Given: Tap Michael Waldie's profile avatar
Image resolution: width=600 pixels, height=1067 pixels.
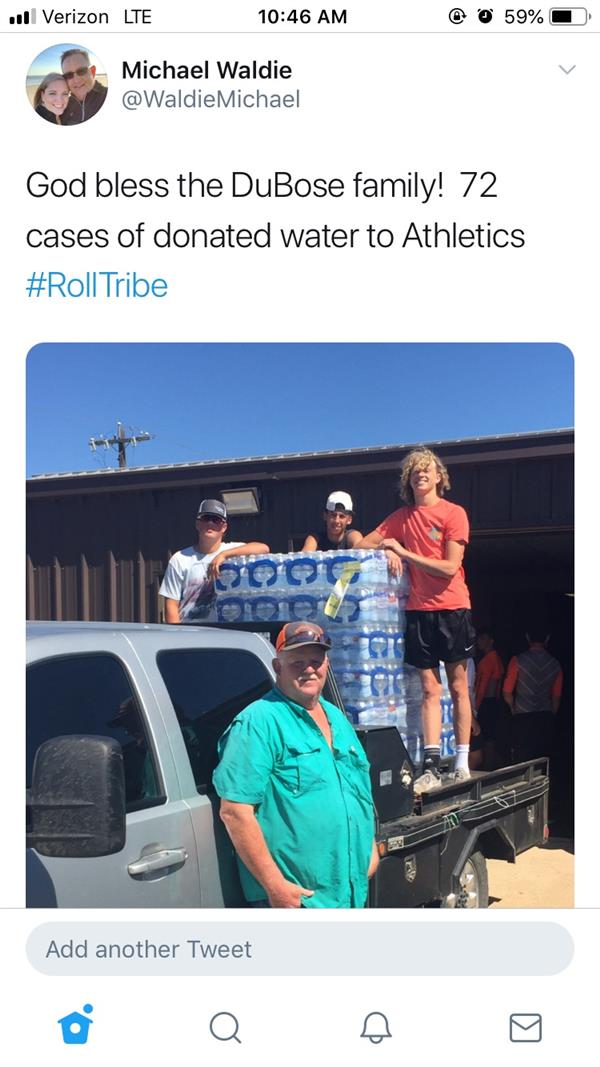Looking at the screenshot, I should coord(67,84).
